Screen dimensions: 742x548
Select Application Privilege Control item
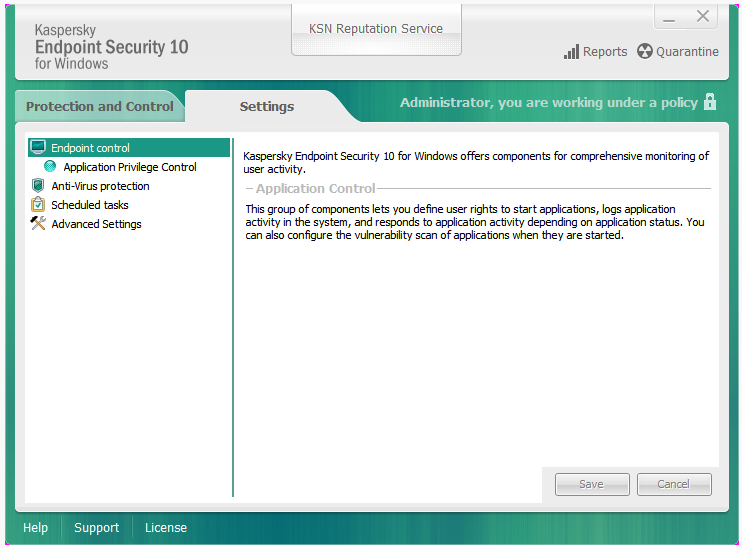(x=130, y=167)
